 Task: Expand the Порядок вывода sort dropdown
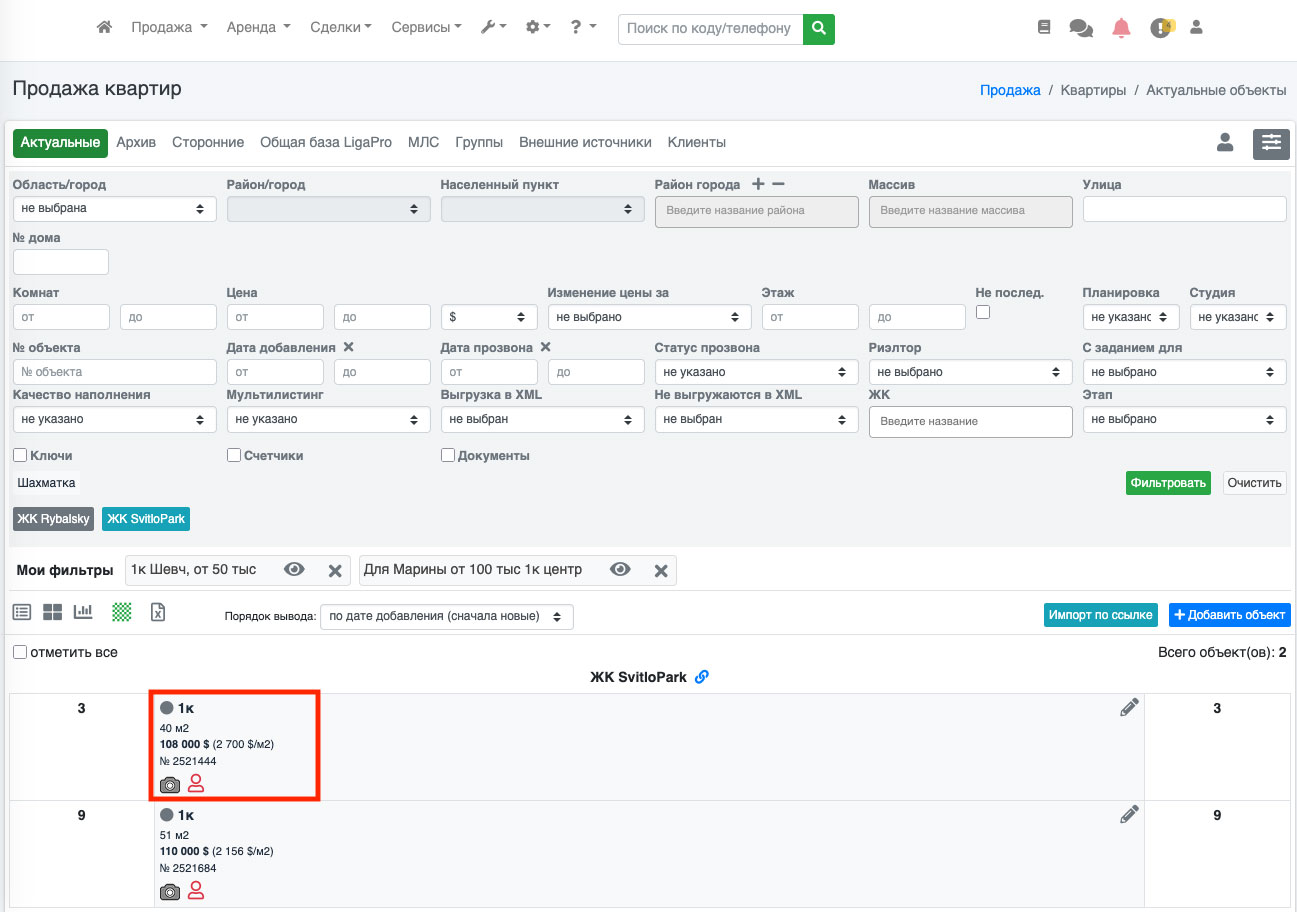pyautogui.click(x=446, y=616)
